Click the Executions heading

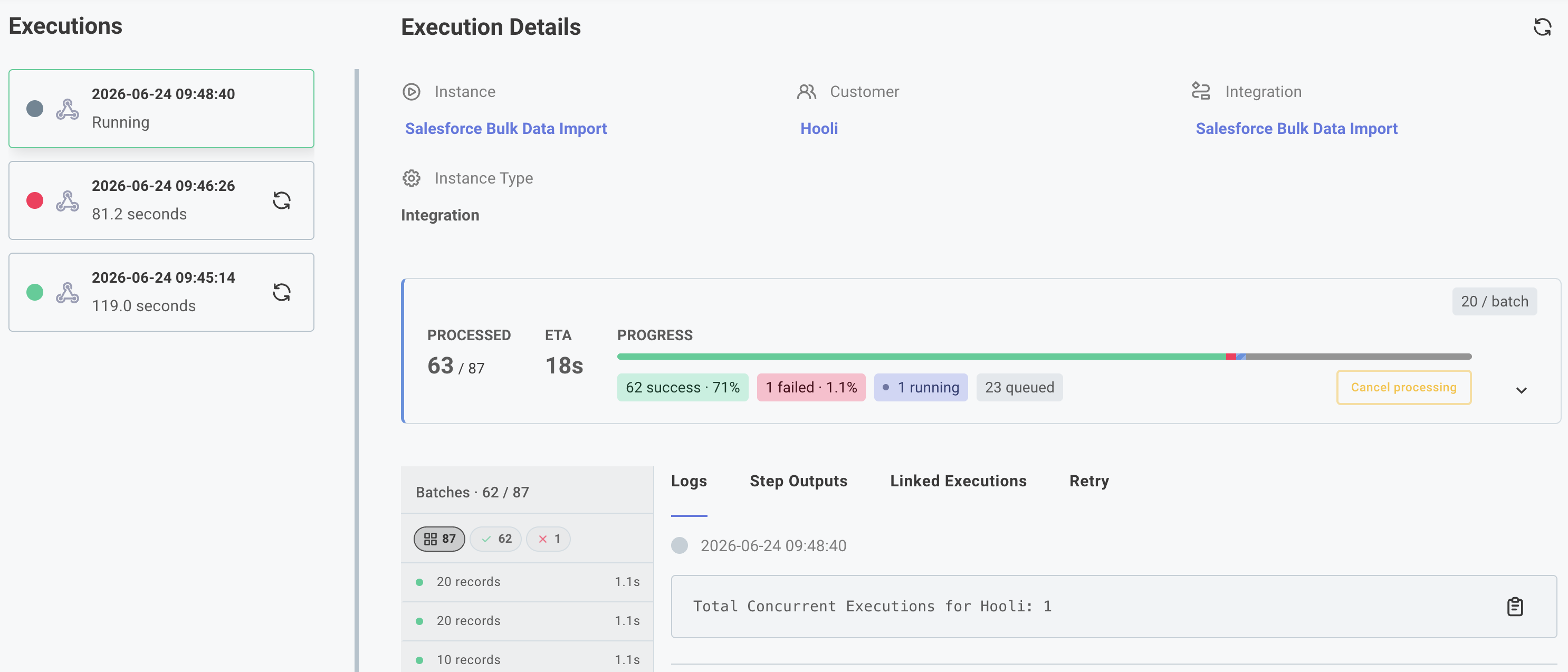(65, 26)
